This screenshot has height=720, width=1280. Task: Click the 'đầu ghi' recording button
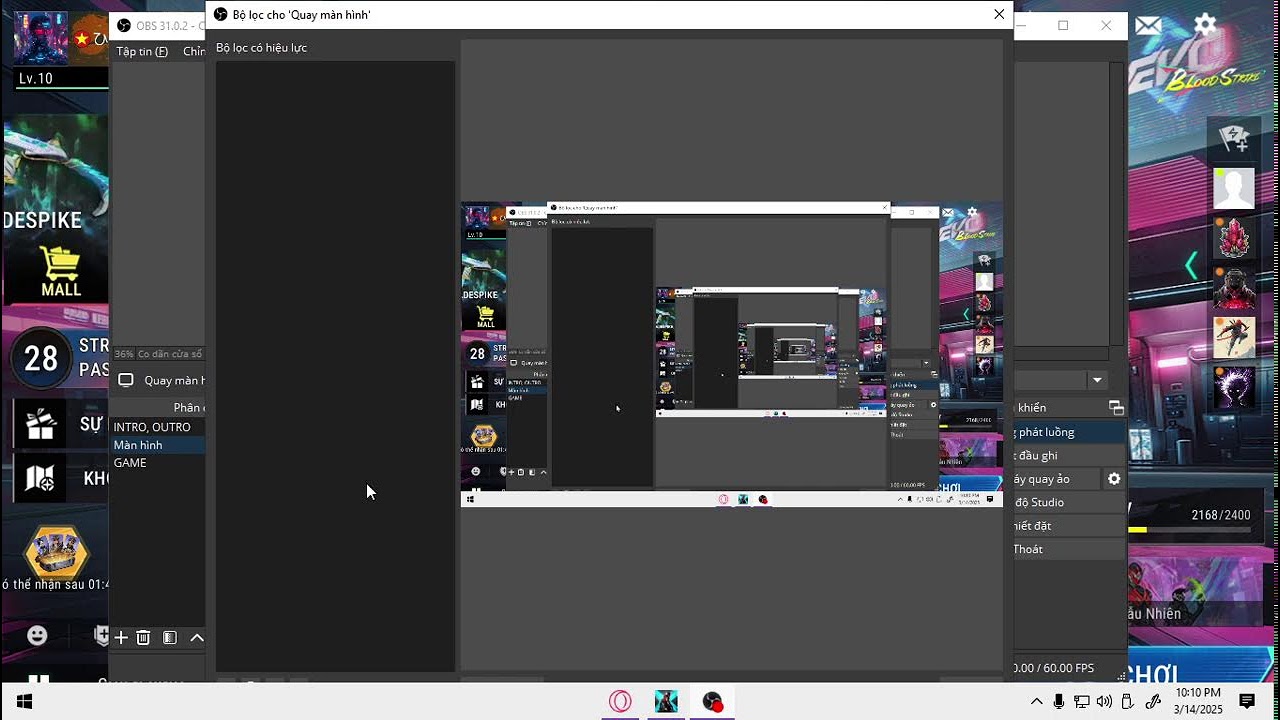point(1070,455)
